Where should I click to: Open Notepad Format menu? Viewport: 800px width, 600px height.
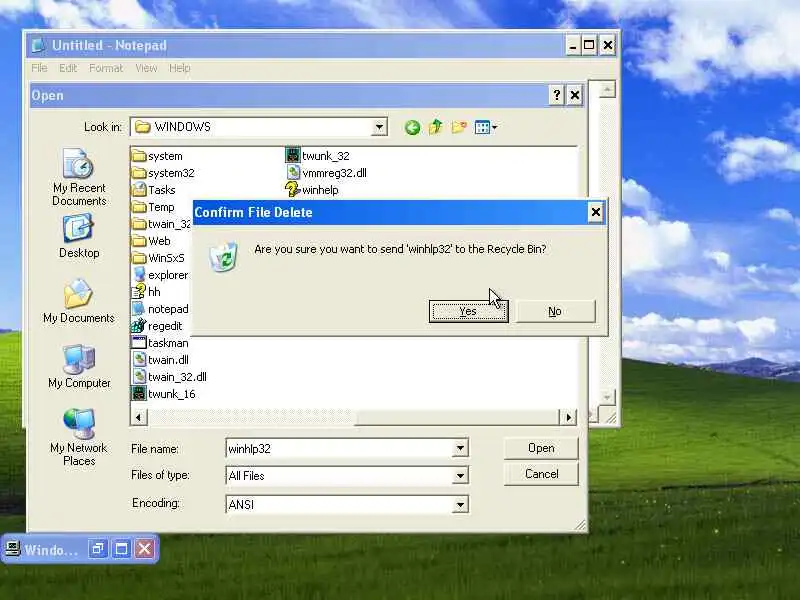pos(106,68)
